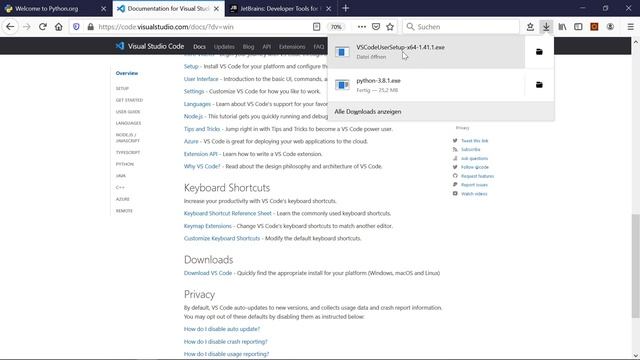
Task: Click Watch videos link
Action: [x=474, y=194]
